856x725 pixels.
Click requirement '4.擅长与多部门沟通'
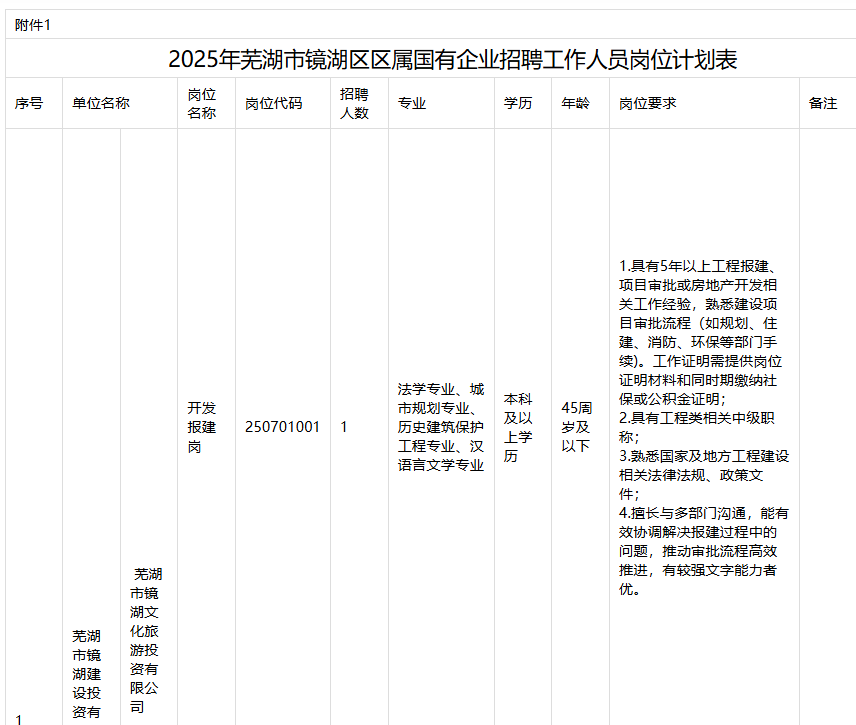[704, 551]
